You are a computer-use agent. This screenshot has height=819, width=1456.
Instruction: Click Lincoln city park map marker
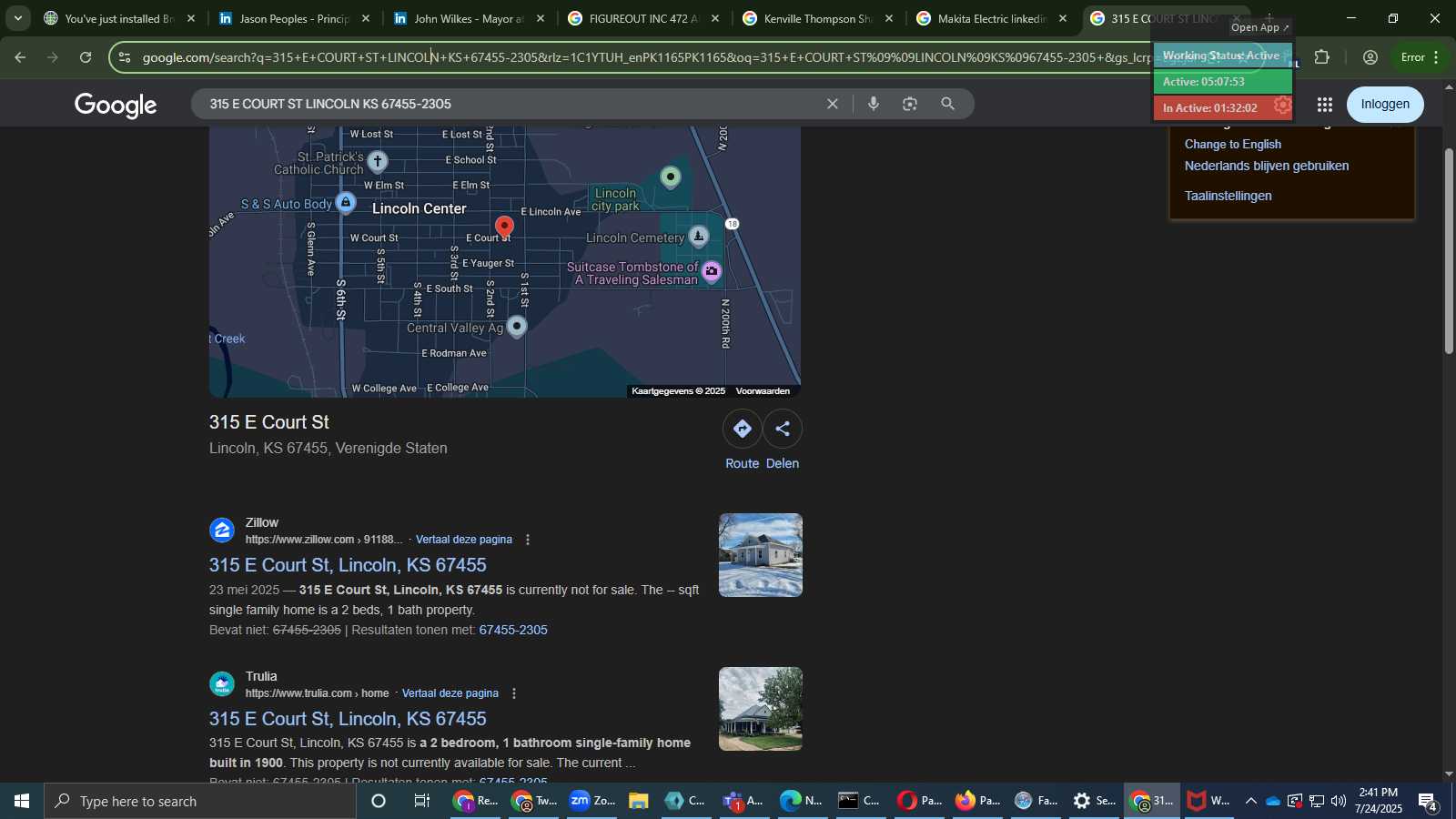coord(671,177)
